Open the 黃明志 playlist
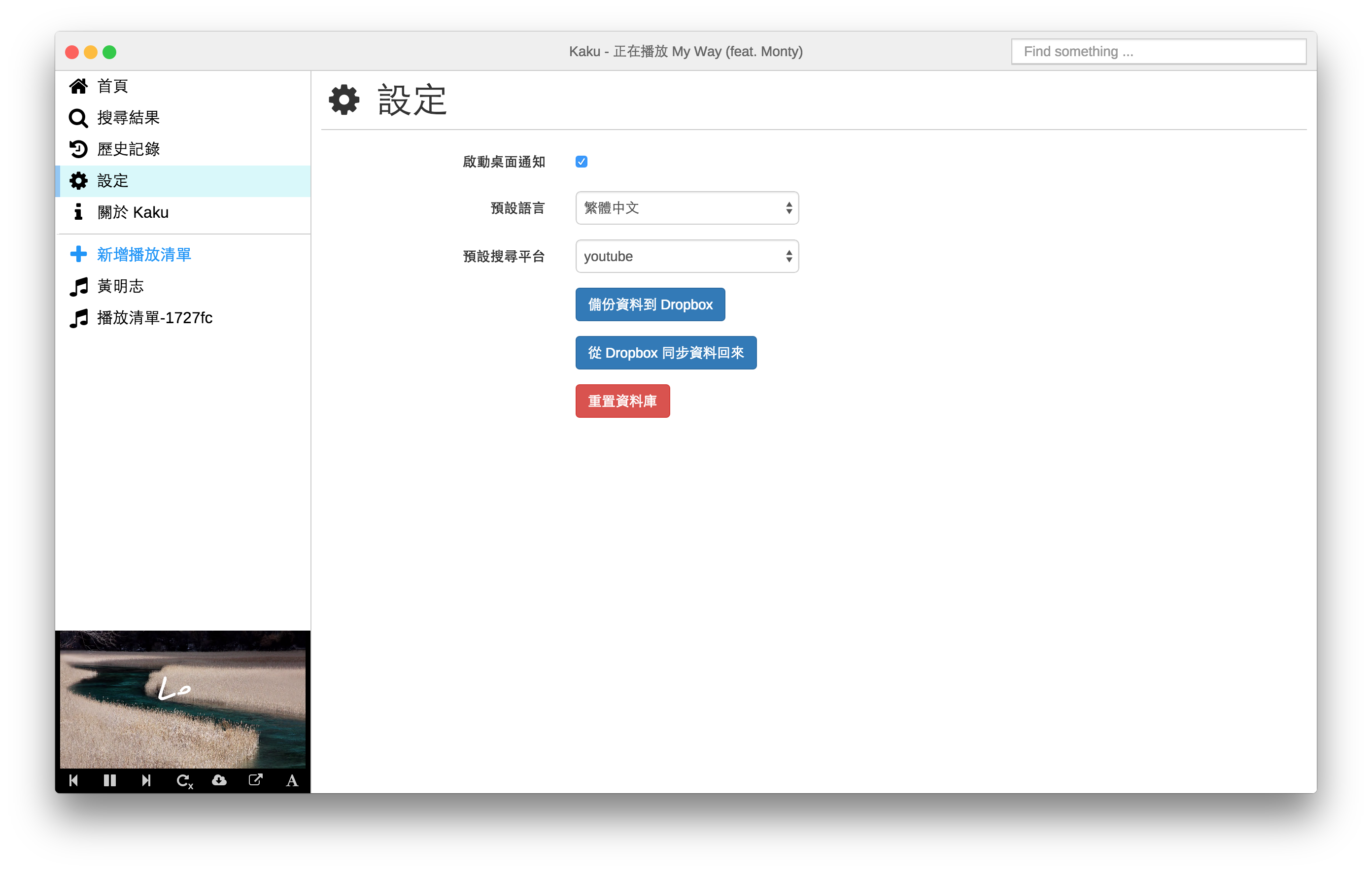 [120, 286]
